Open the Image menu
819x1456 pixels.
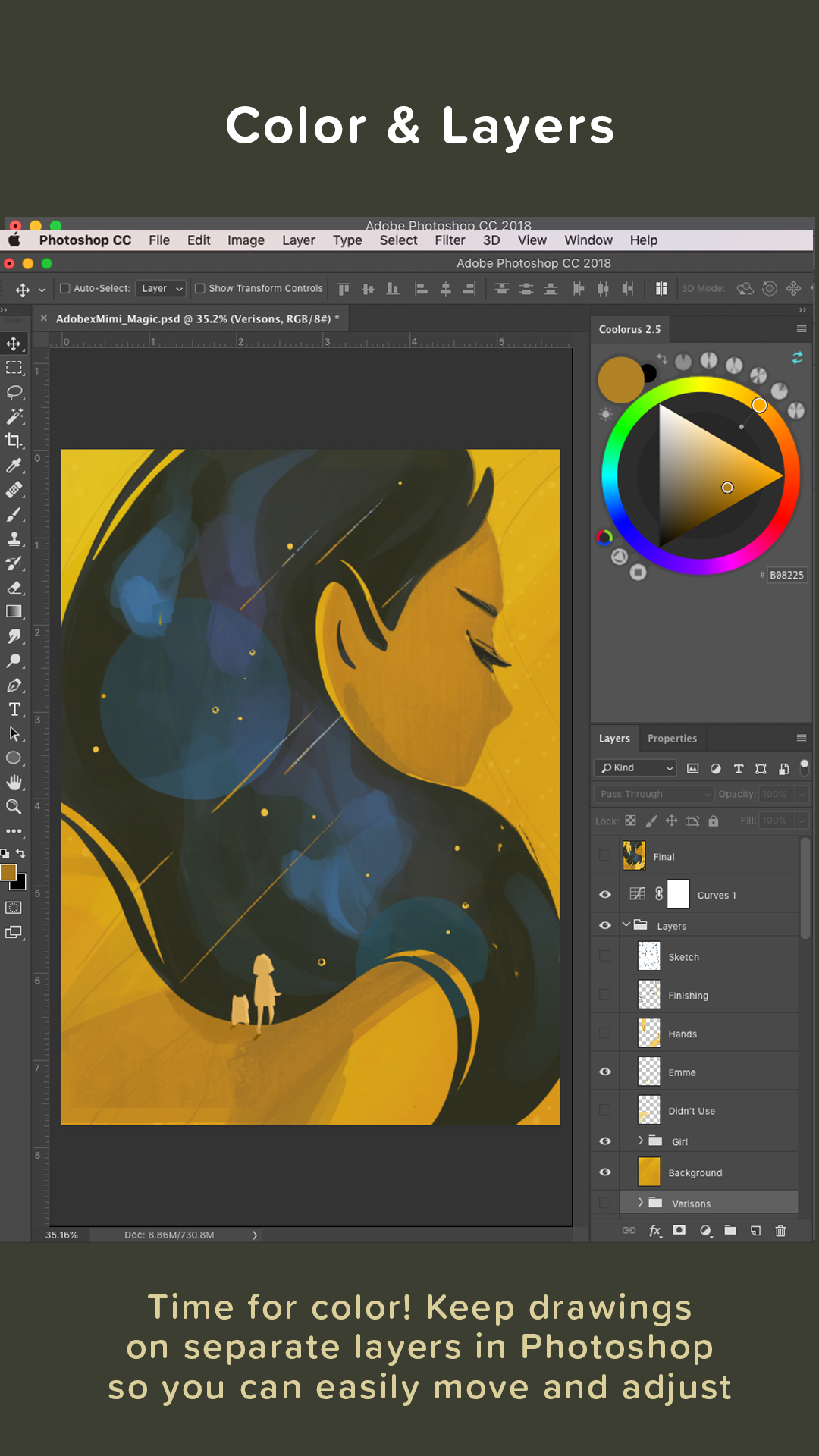coord(246,240)
